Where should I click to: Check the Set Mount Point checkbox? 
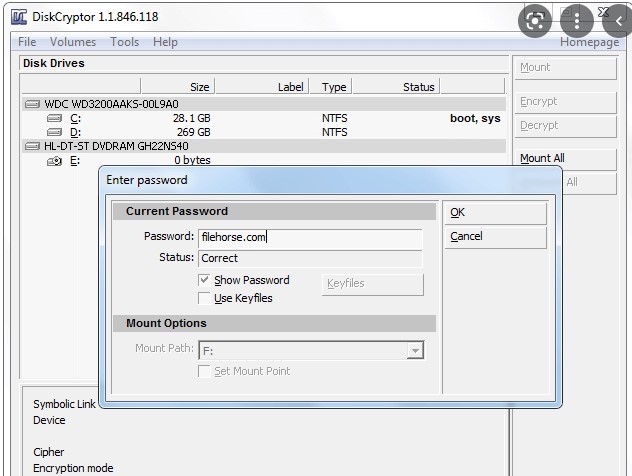204,371
